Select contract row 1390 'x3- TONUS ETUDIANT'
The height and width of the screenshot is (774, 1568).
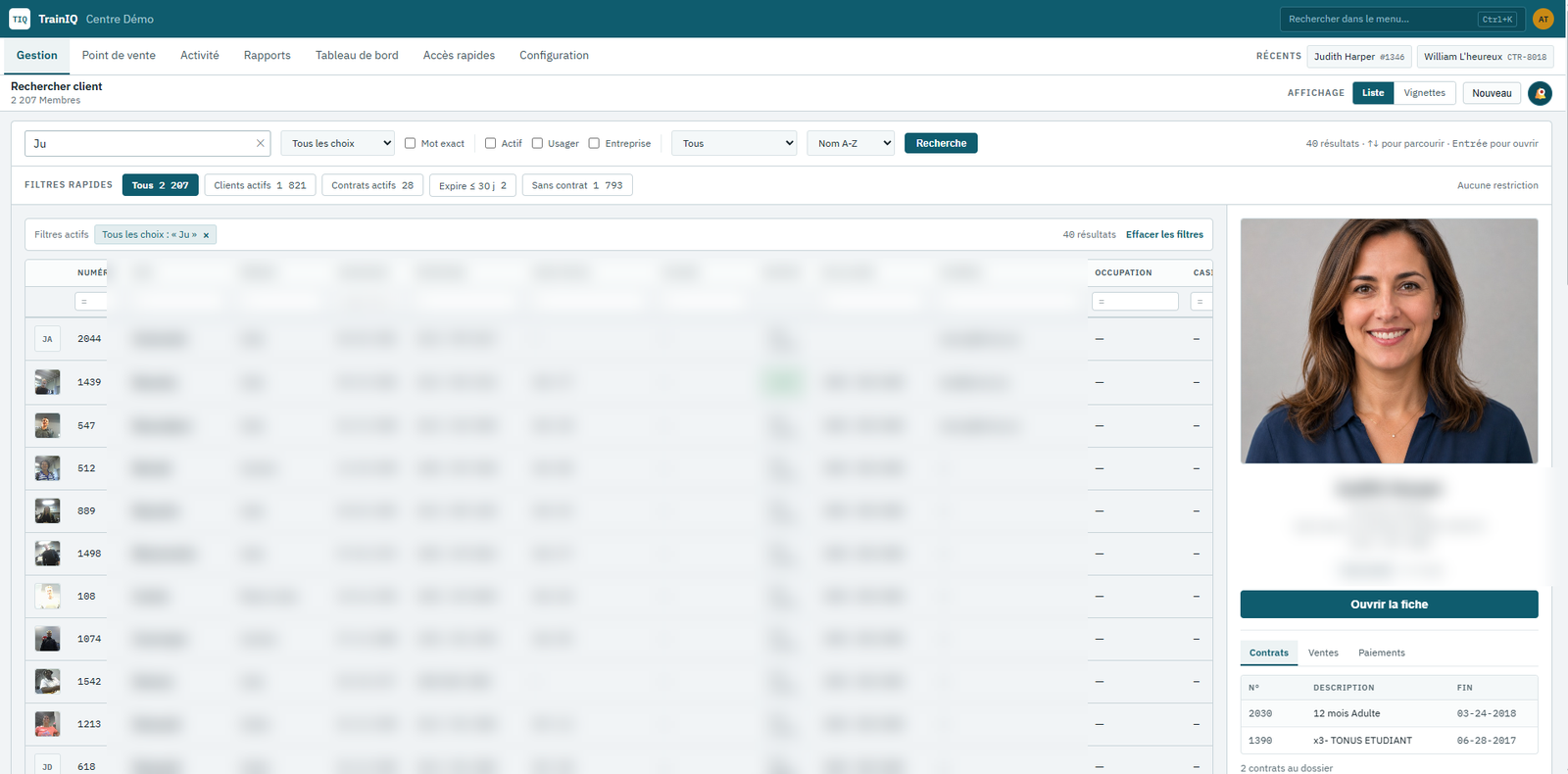(x=1389, y=741)
